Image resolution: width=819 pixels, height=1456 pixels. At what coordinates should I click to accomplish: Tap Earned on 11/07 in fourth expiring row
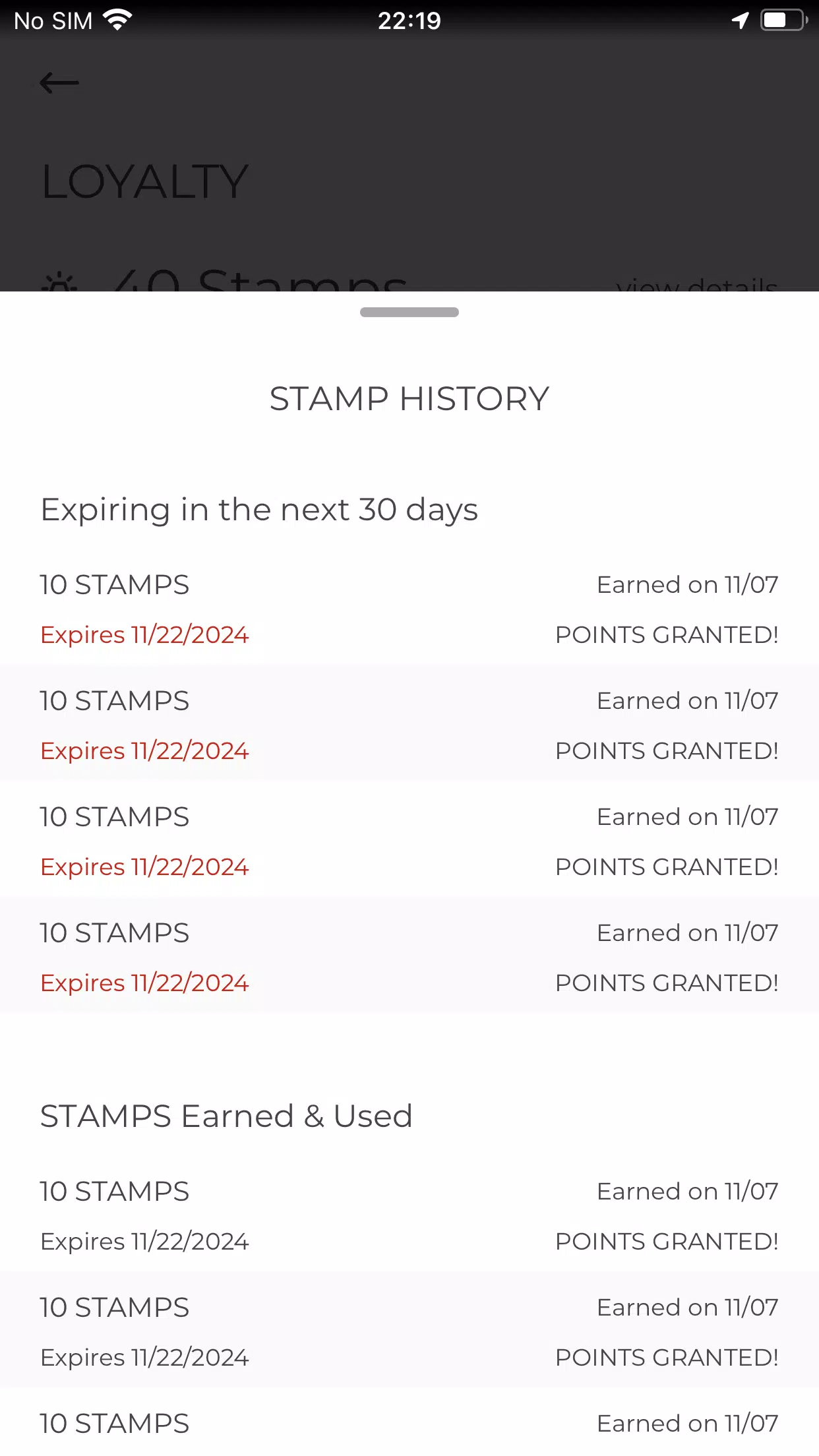(688, 933)
